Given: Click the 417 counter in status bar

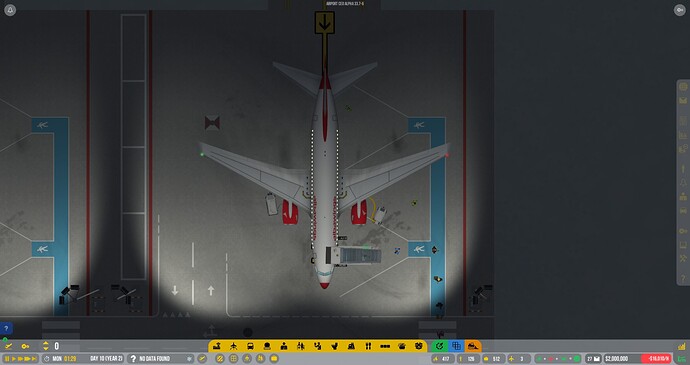Looking at the screenshot, I should [x=442, y=359].
